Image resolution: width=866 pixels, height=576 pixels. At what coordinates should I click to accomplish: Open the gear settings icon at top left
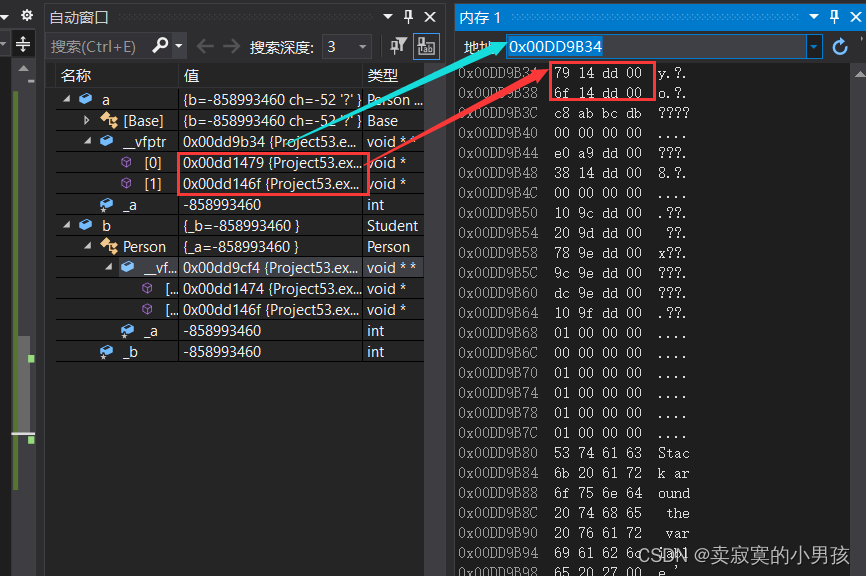click(27, 15)
